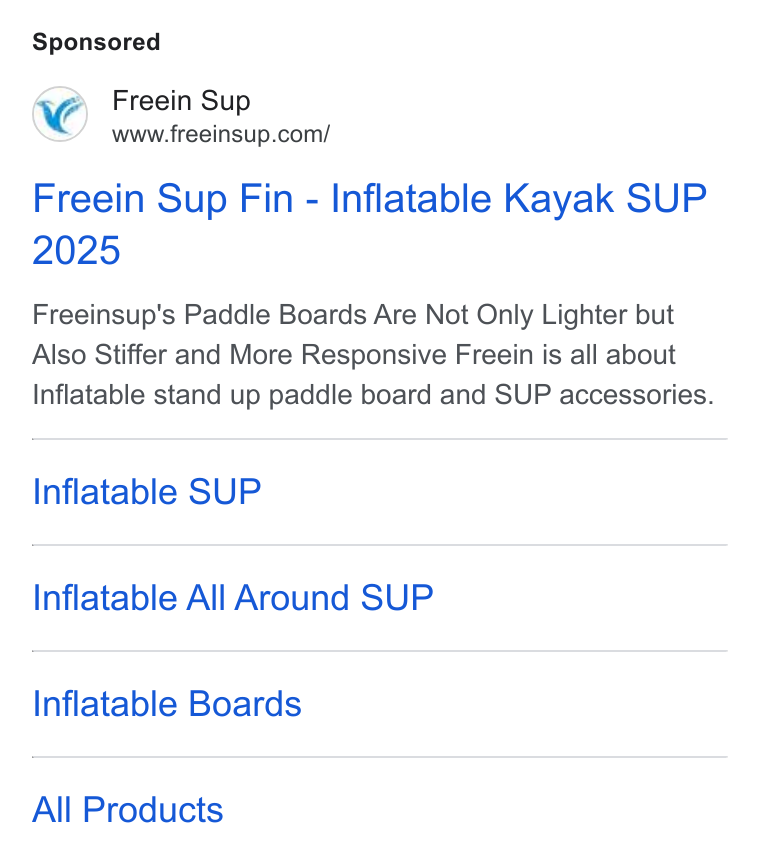Click the "2025" on the headline's second line
This screenshot has width=760, height=862.
click(x=76, y=250)
